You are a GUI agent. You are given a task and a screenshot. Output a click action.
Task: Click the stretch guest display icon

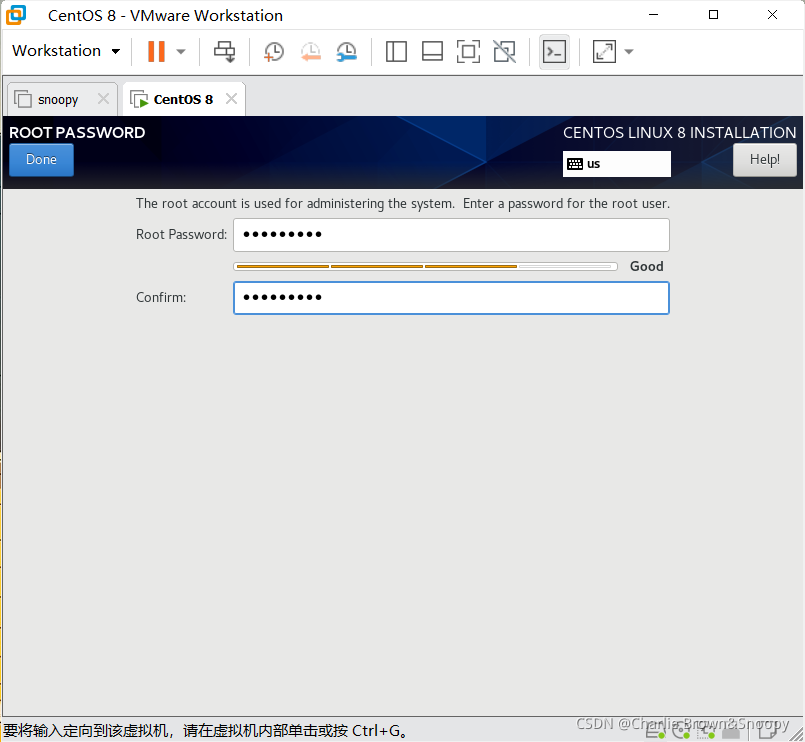point(604,51)
